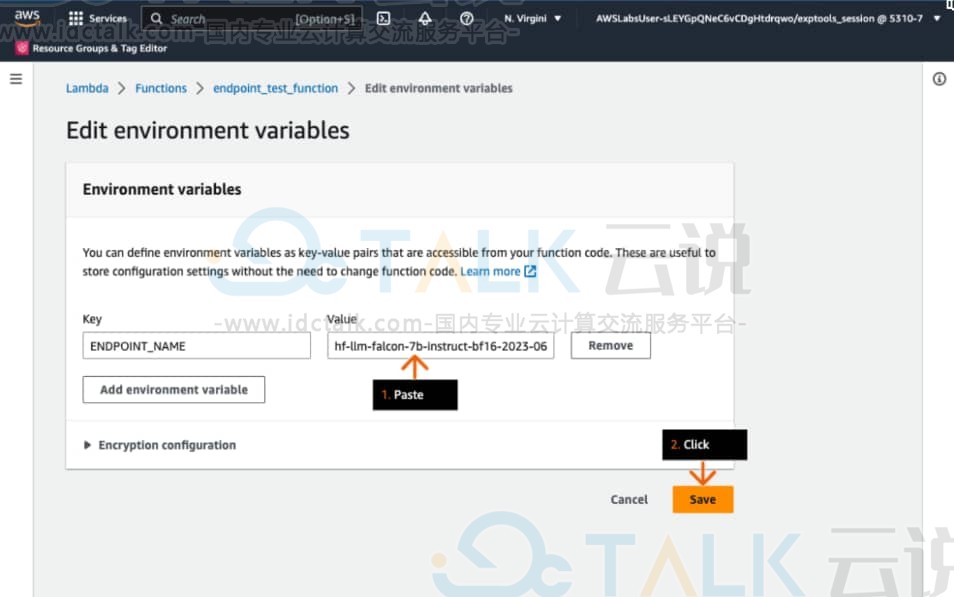Open the AWS home logo

click(x=27, y=18)
